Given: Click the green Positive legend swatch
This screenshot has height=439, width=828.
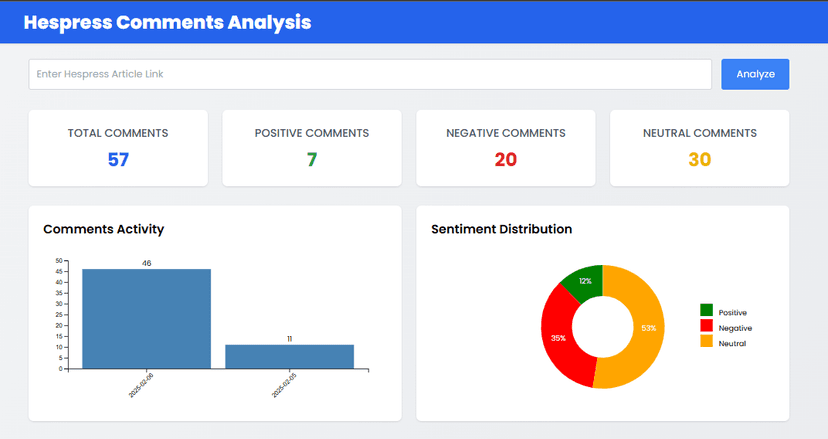Looking at the screenshot, I should pos(707,310).
